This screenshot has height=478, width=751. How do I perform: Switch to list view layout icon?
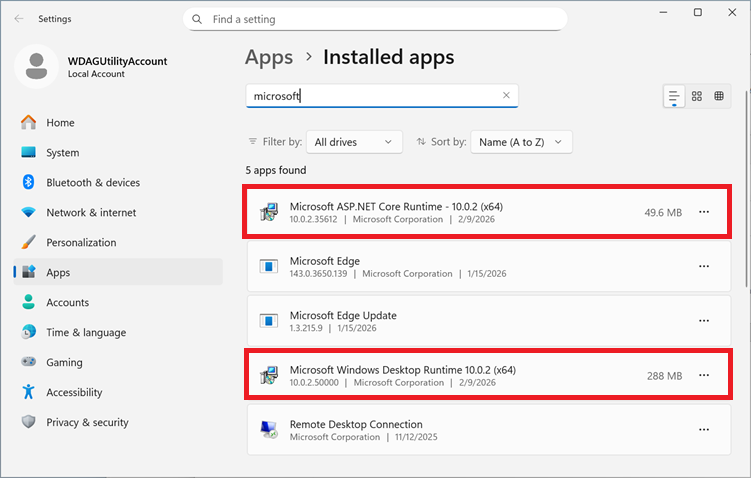675,96
